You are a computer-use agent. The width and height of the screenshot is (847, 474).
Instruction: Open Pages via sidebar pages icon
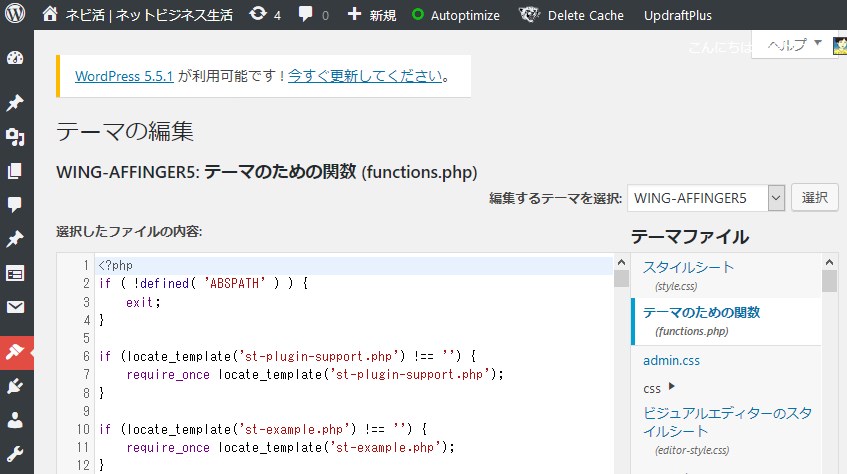tap(15, 171)
